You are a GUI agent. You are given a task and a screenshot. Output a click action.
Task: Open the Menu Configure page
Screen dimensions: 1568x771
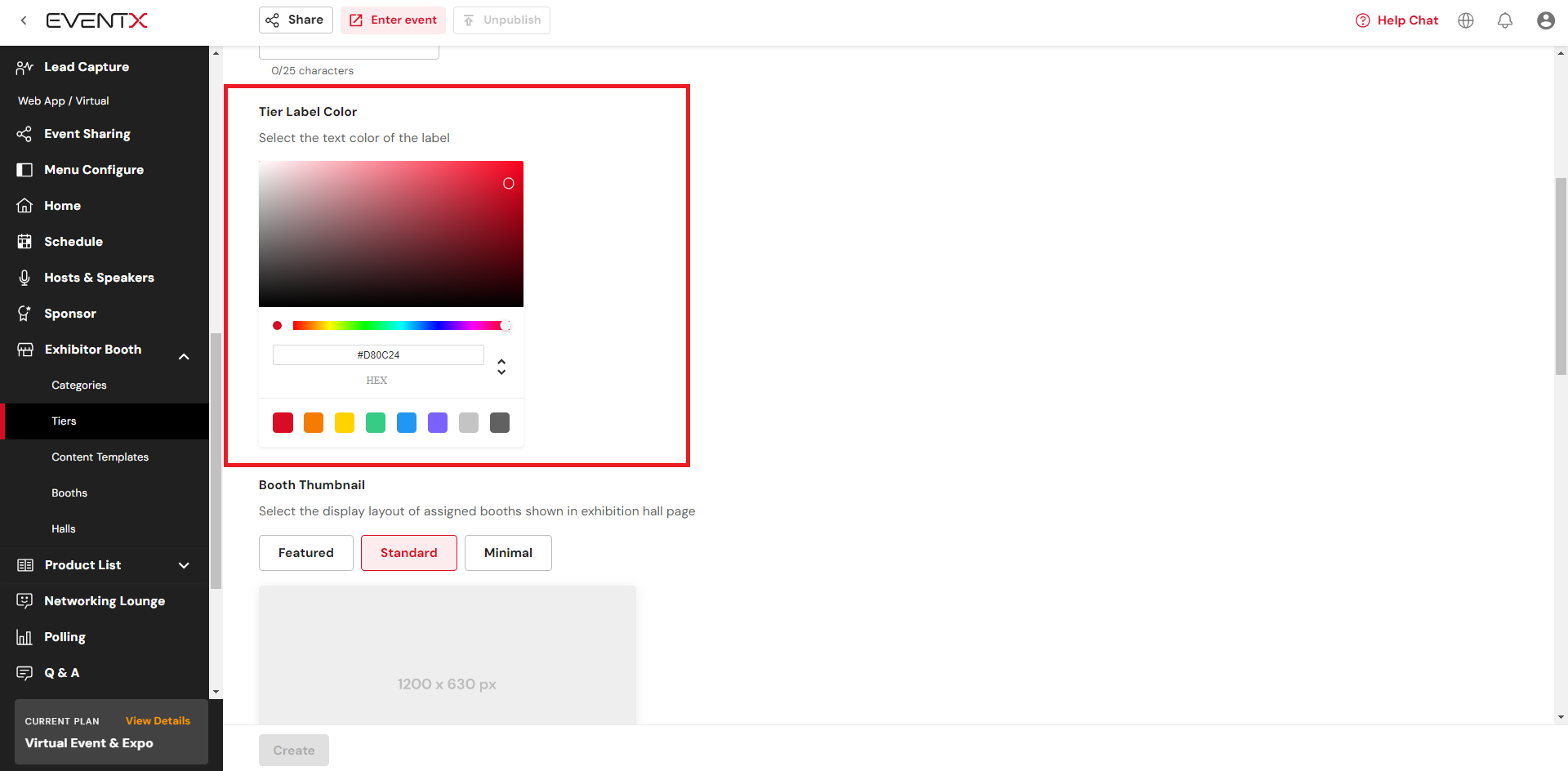[94, 170]
